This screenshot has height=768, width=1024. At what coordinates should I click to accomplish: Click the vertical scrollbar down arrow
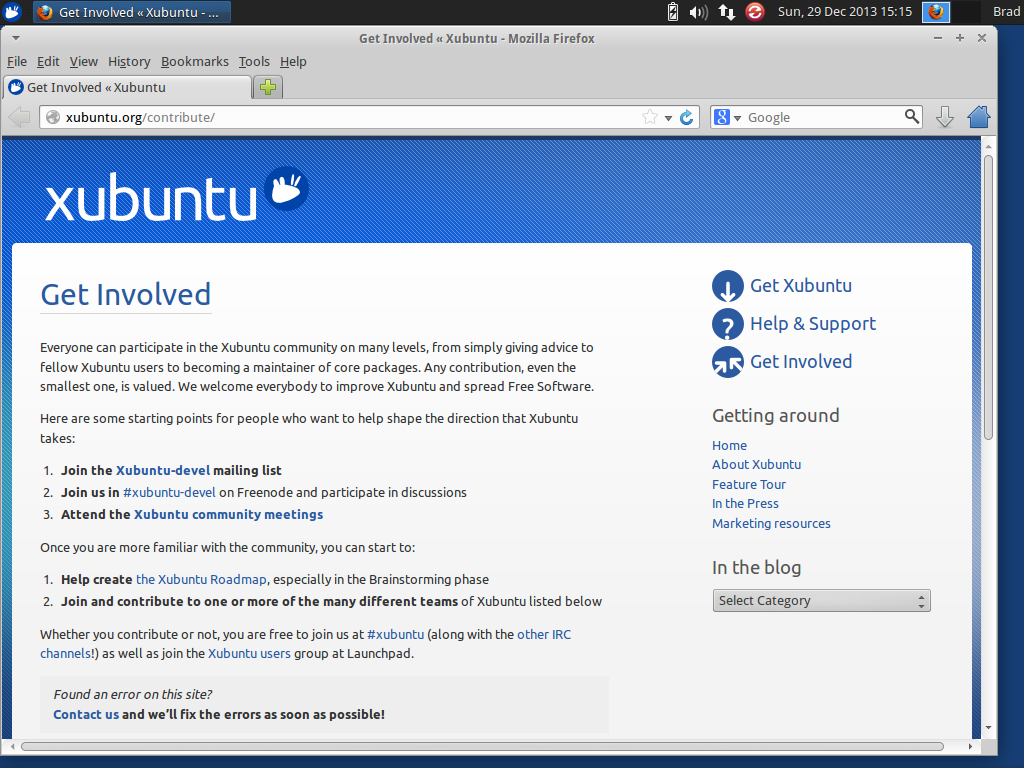pos(988,728)
